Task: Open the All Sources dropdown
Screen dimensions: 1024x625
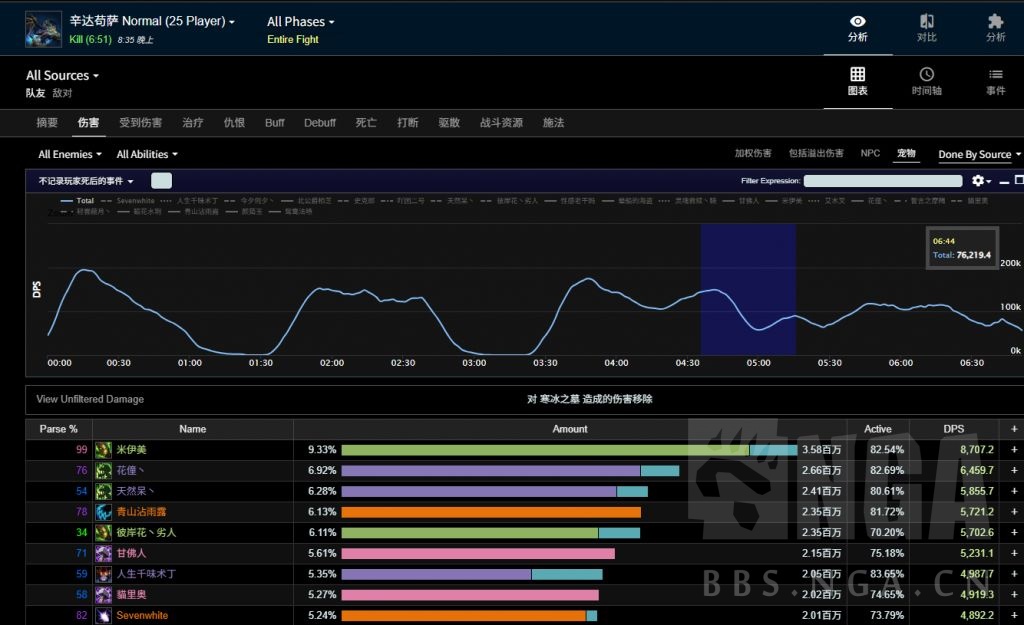Action: [x=62, y=76]
